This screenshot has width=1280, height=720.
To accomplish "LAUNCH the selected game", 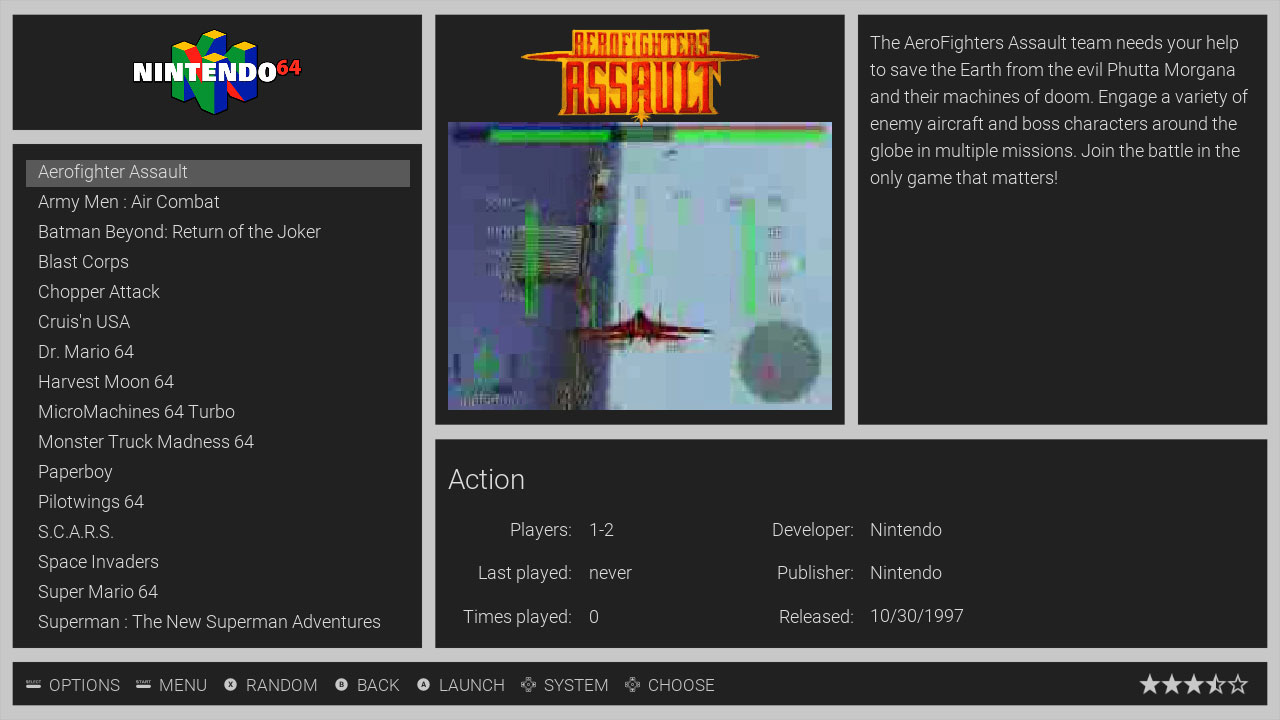I will coord(472,685).
